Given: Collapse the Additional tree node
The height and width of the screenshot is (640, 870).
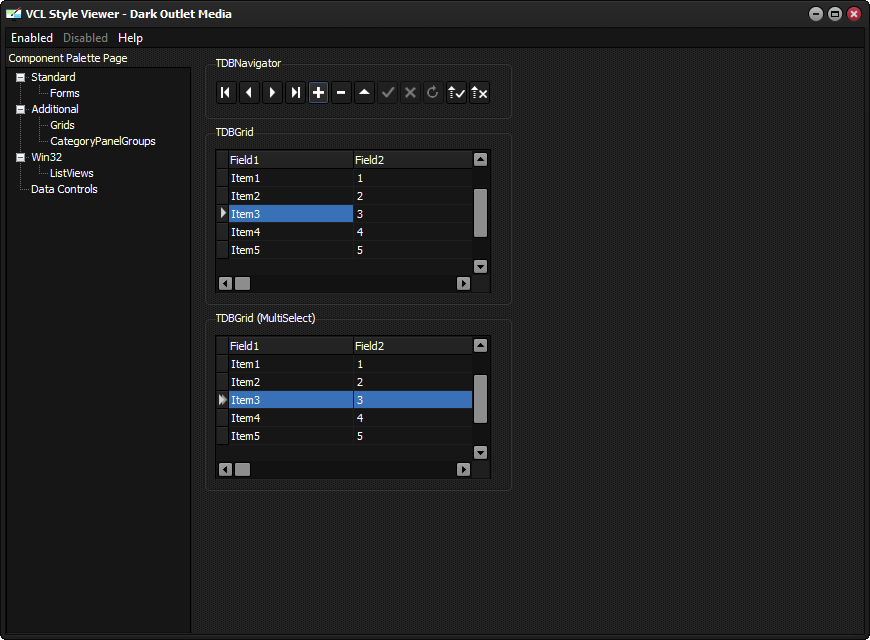Looking at the screenshot, I should pyautogui.click(x=21, y=109).
